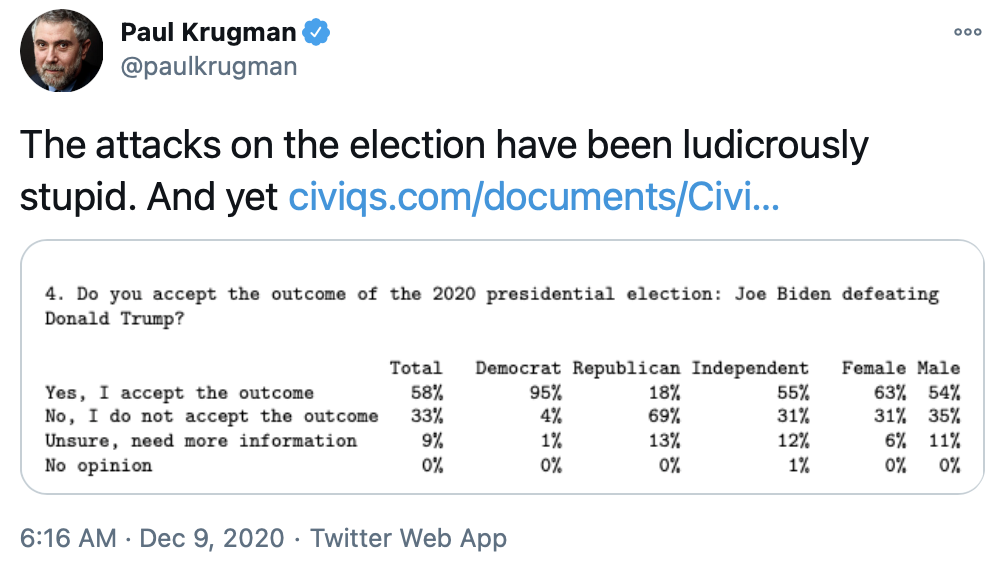Click the @paulkrugman handle
Viewport: 1004px width, 570px height.
click(x=208, y=67)
